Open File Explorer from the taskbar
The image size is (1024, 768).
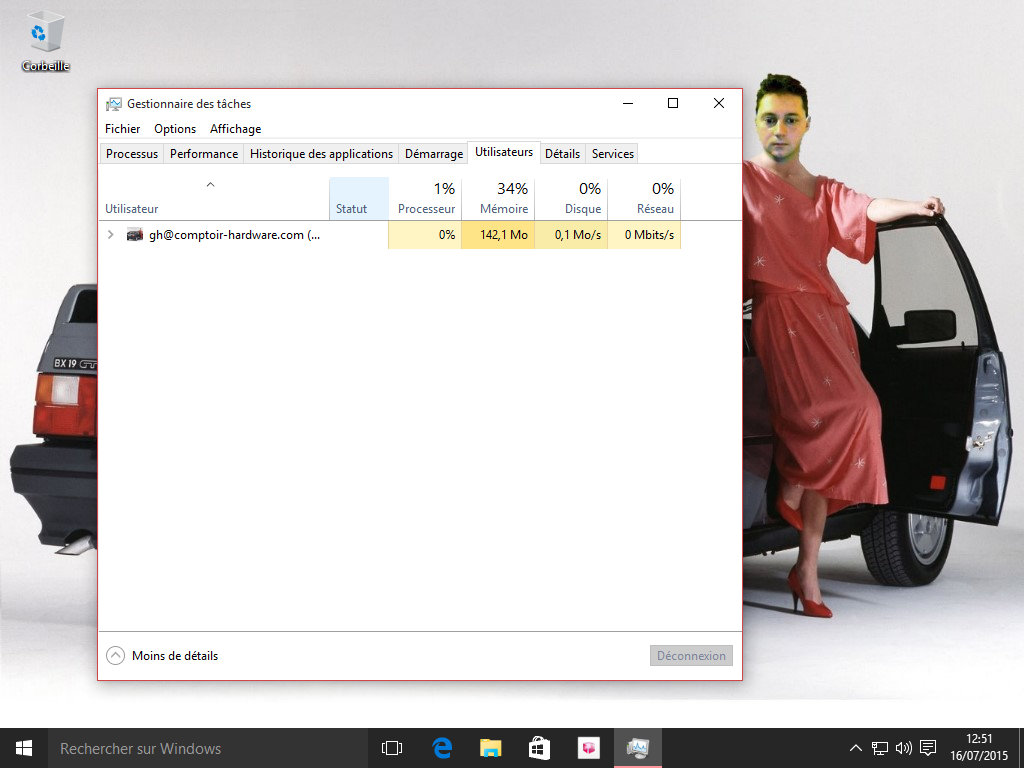[490, 748]
